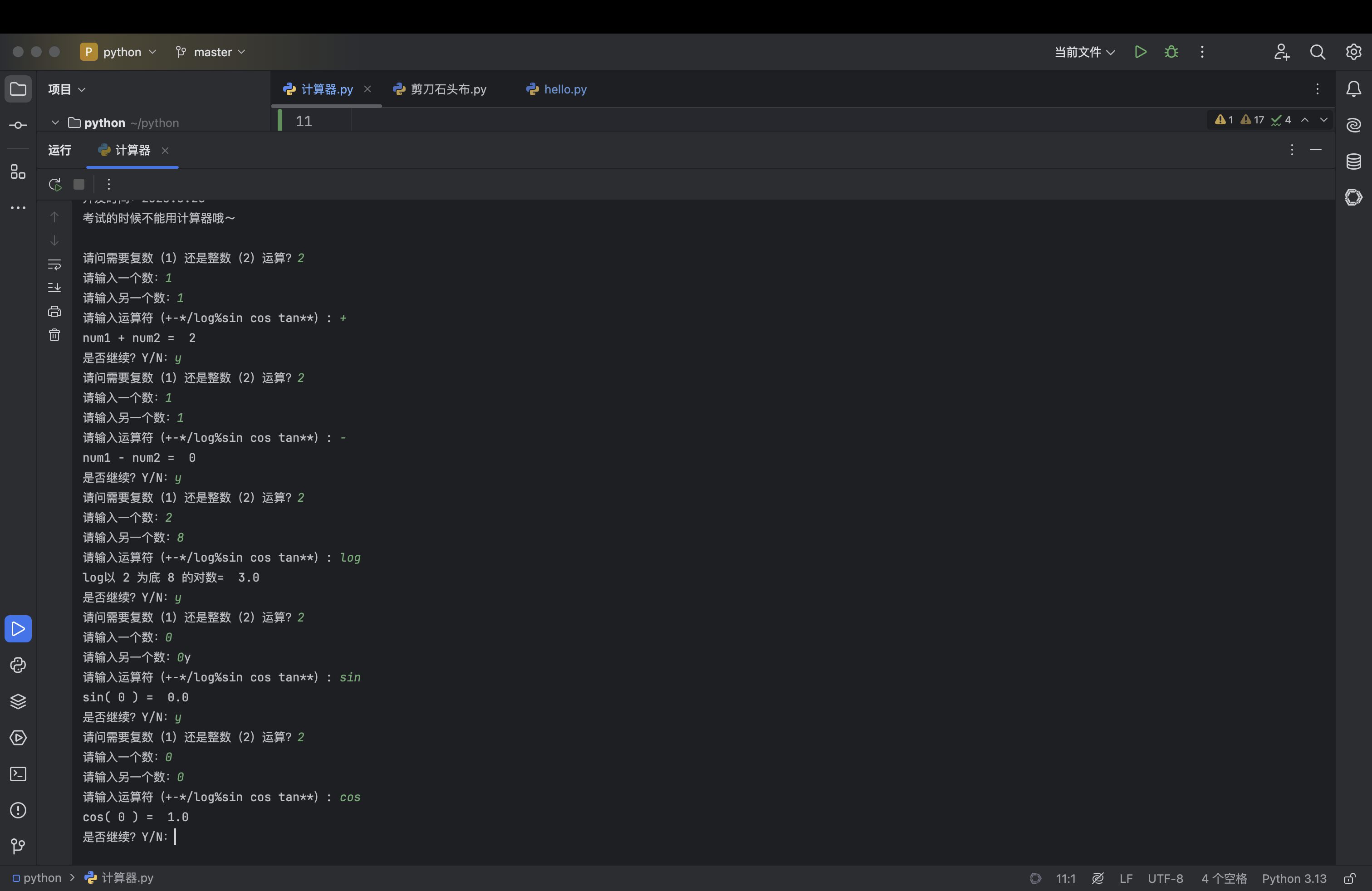Open the Python Console tool window
Image resolution: width=1372 pixels, height=891 pixels.
(18, 665)
